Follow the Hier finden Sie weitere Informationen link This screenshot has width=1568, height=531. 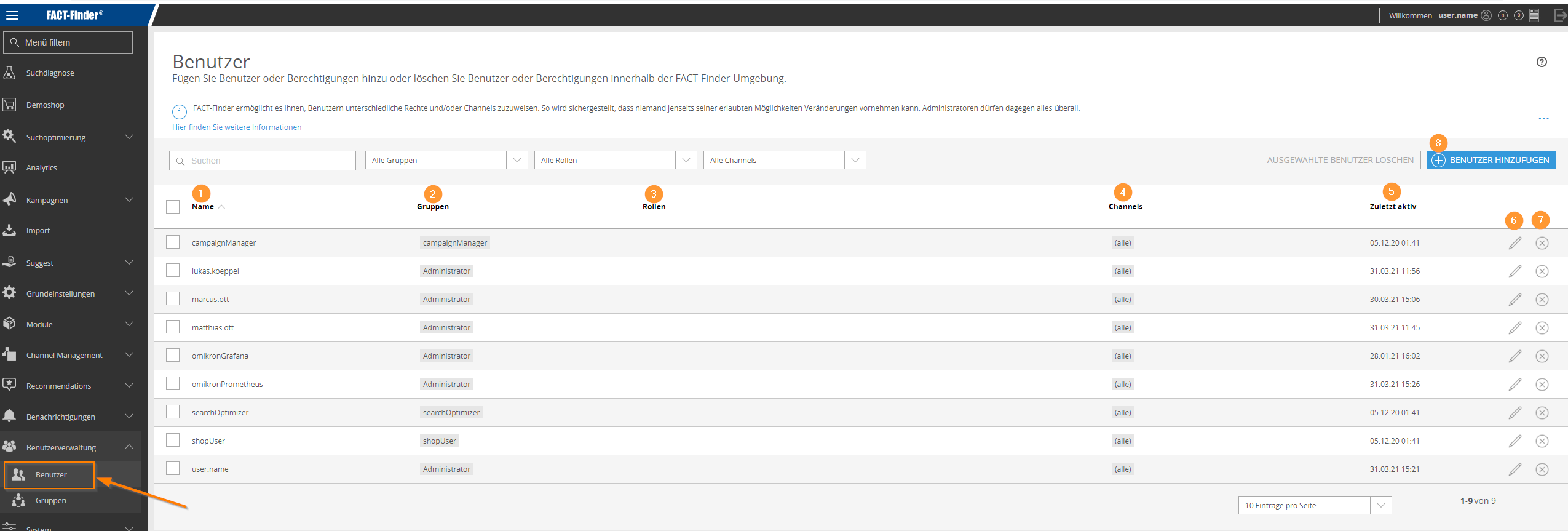[x=237, y=127]
